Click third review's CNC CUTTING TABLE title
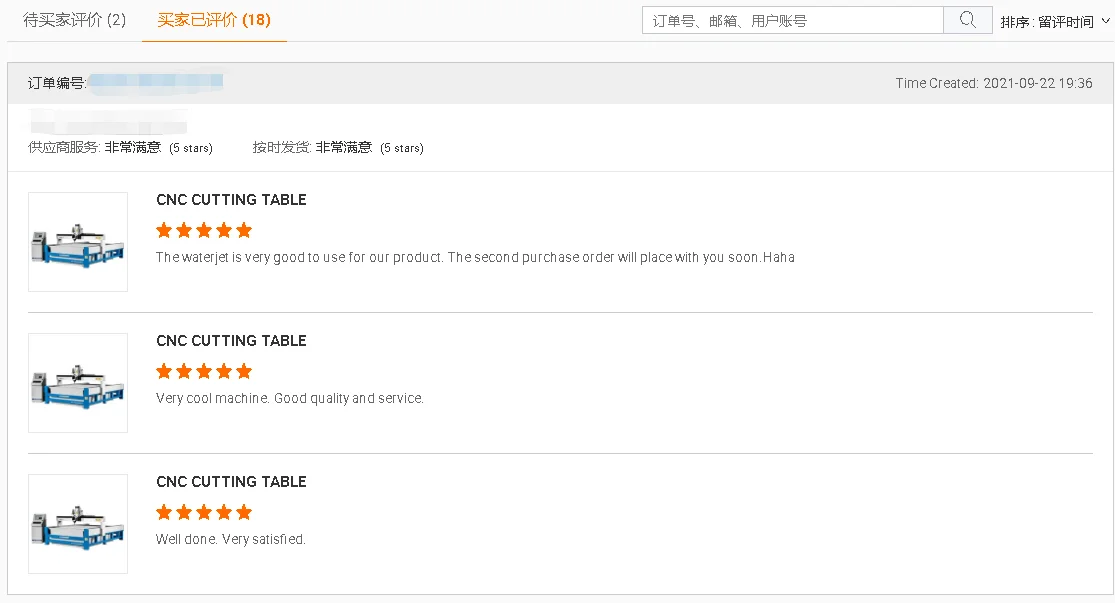This screenshot has height=603, width=1115. click(231, 482)
